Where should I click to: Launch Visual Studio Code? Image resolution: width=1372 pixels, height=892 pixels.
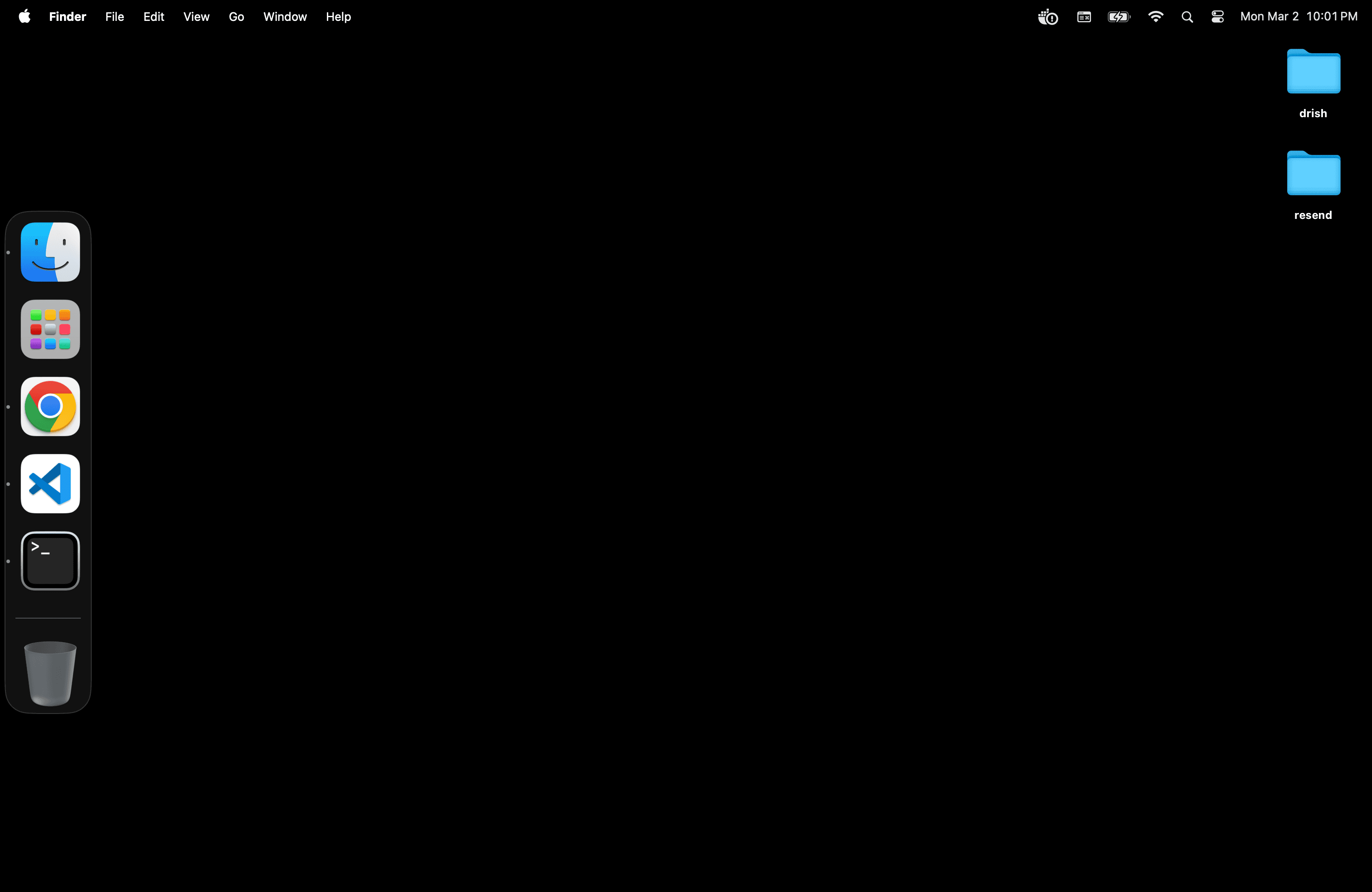(49, 483)
